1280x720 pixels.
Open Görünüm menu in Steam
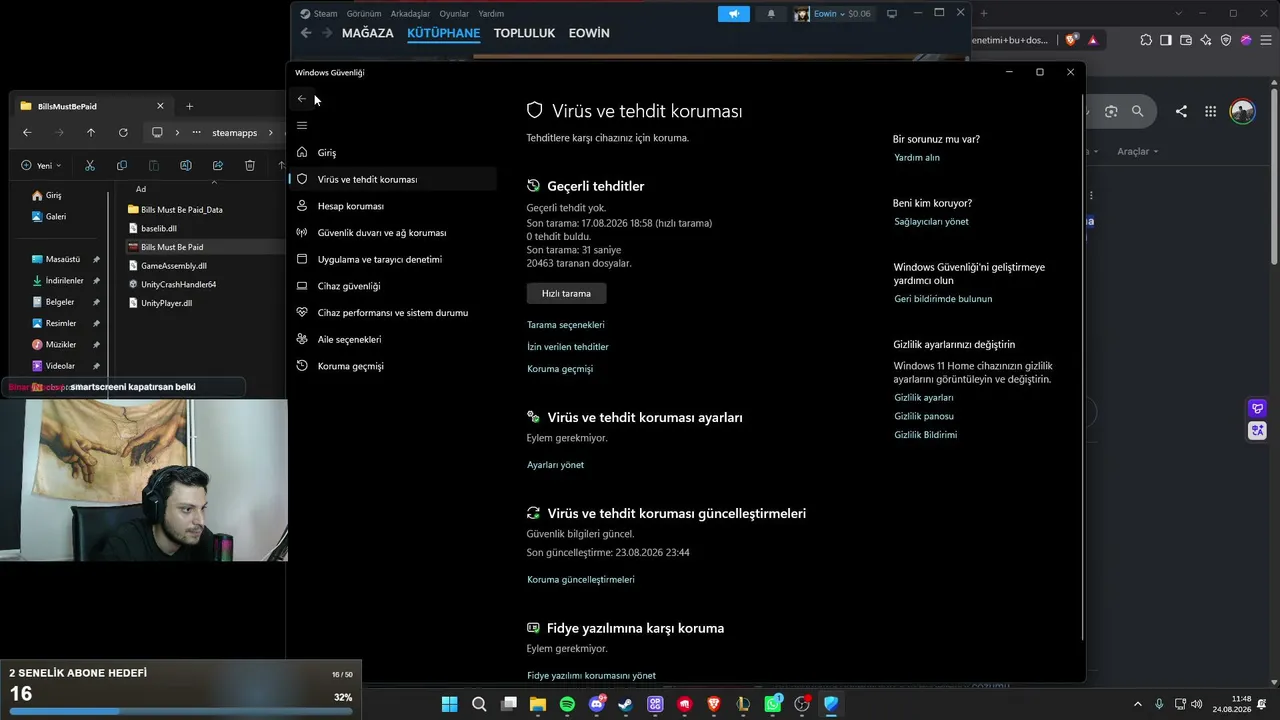point(364,14)
